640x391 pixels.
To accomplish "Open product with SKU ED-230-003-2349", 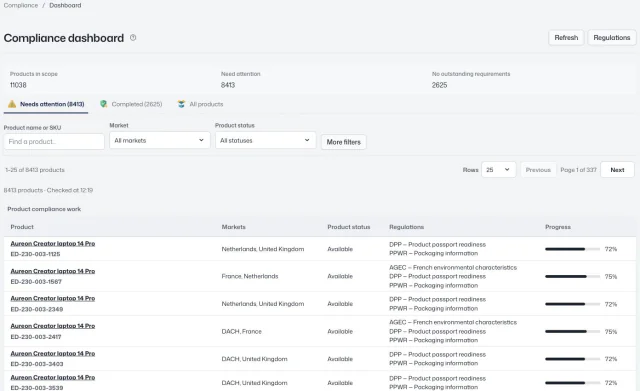I will tap(53, 298).
